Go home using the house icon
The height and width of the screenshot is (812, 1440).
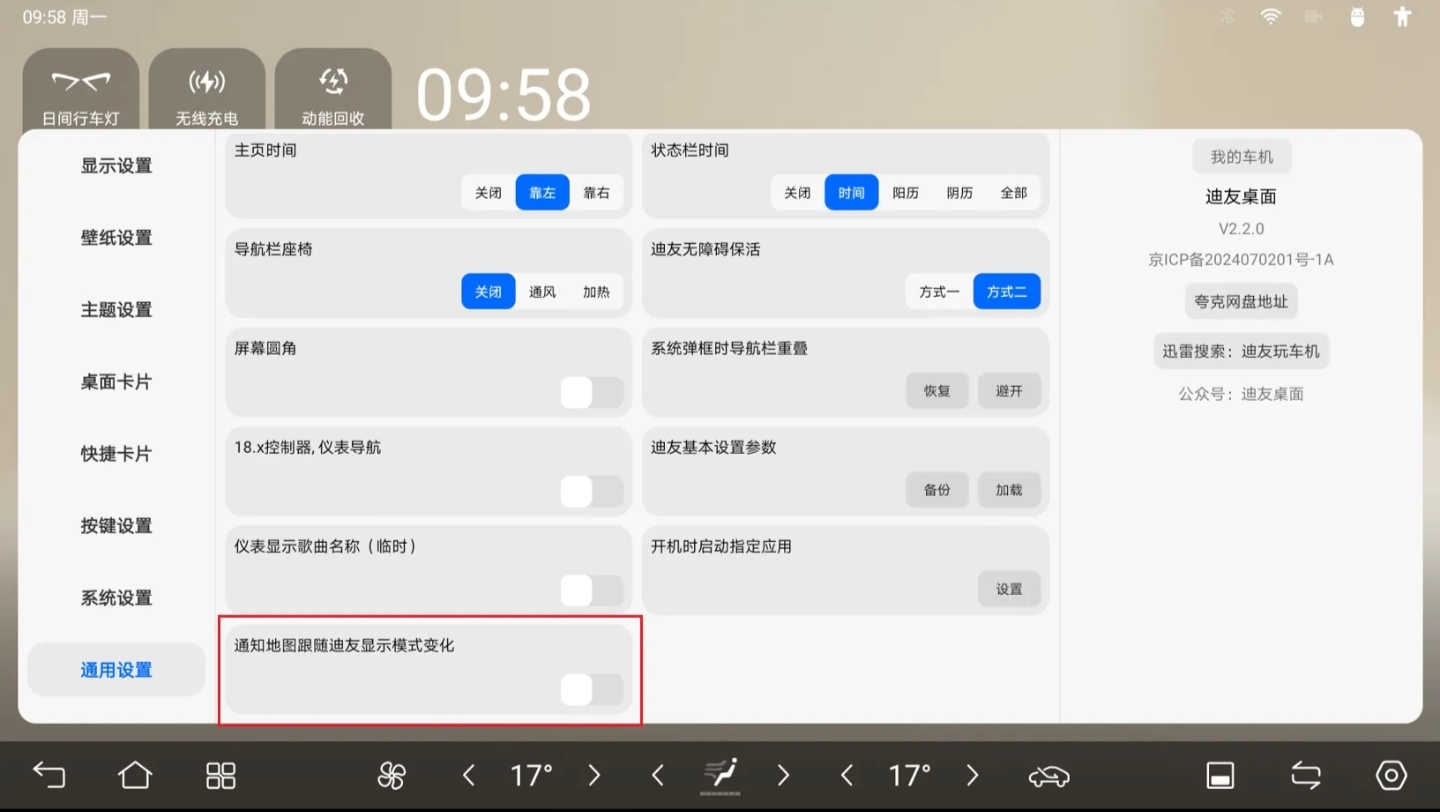pyautogui.click(x=135, y=775)
